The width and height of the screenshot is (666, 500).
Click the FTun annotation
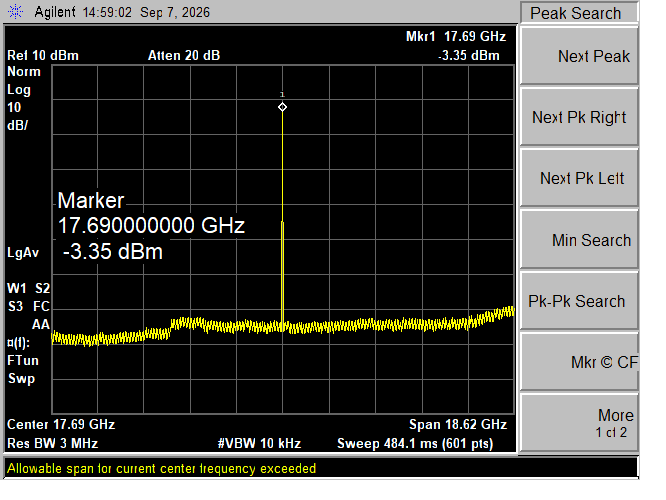click(23, 361)
